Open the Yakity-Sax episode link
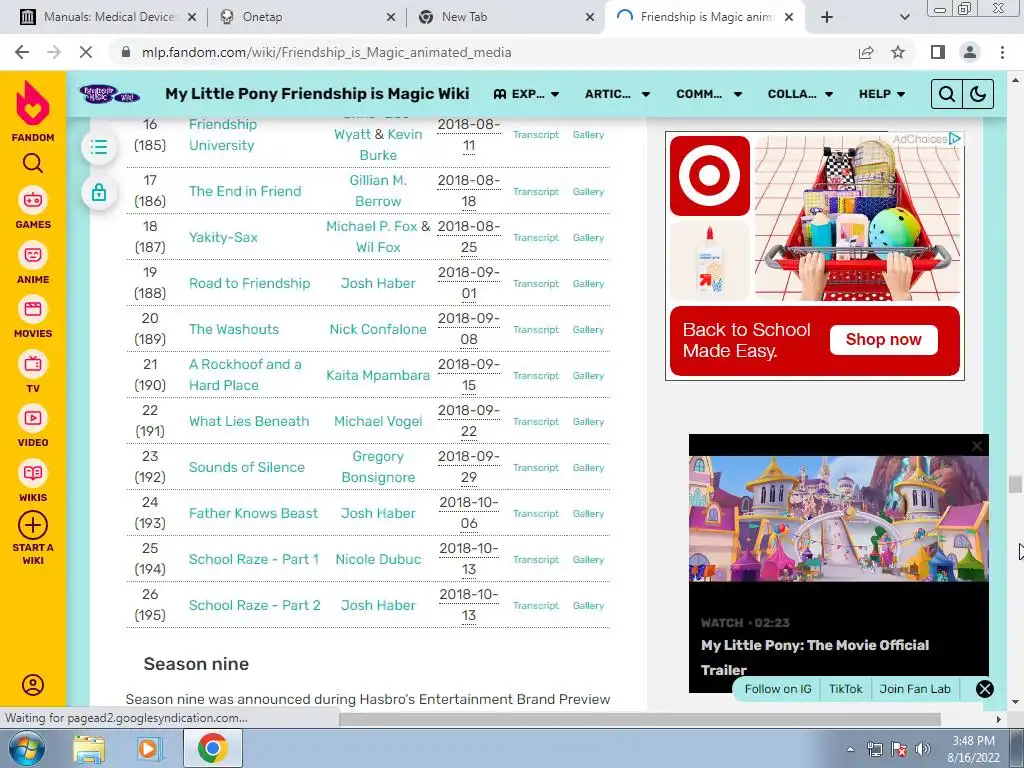 pyautogui.click(x=223, y=237)
